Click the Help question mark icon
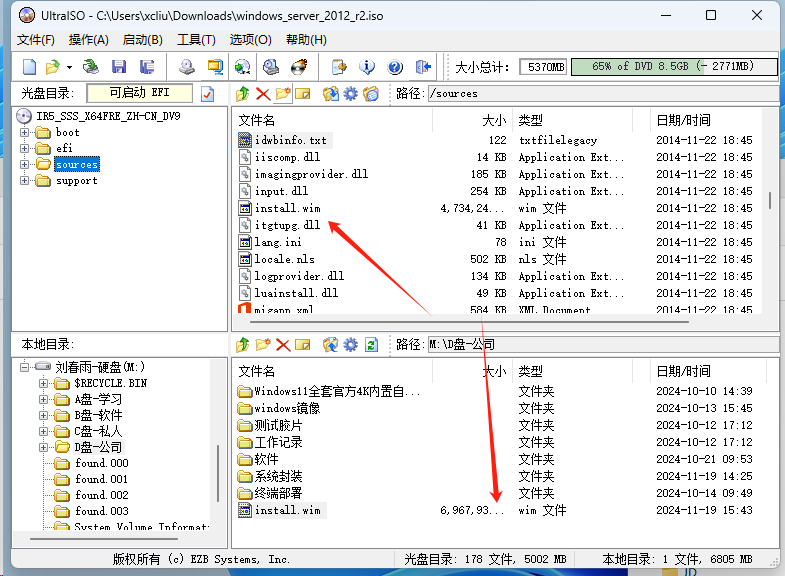Image resolution: width=785 pixels, height=576 pixels. [395, 67]
